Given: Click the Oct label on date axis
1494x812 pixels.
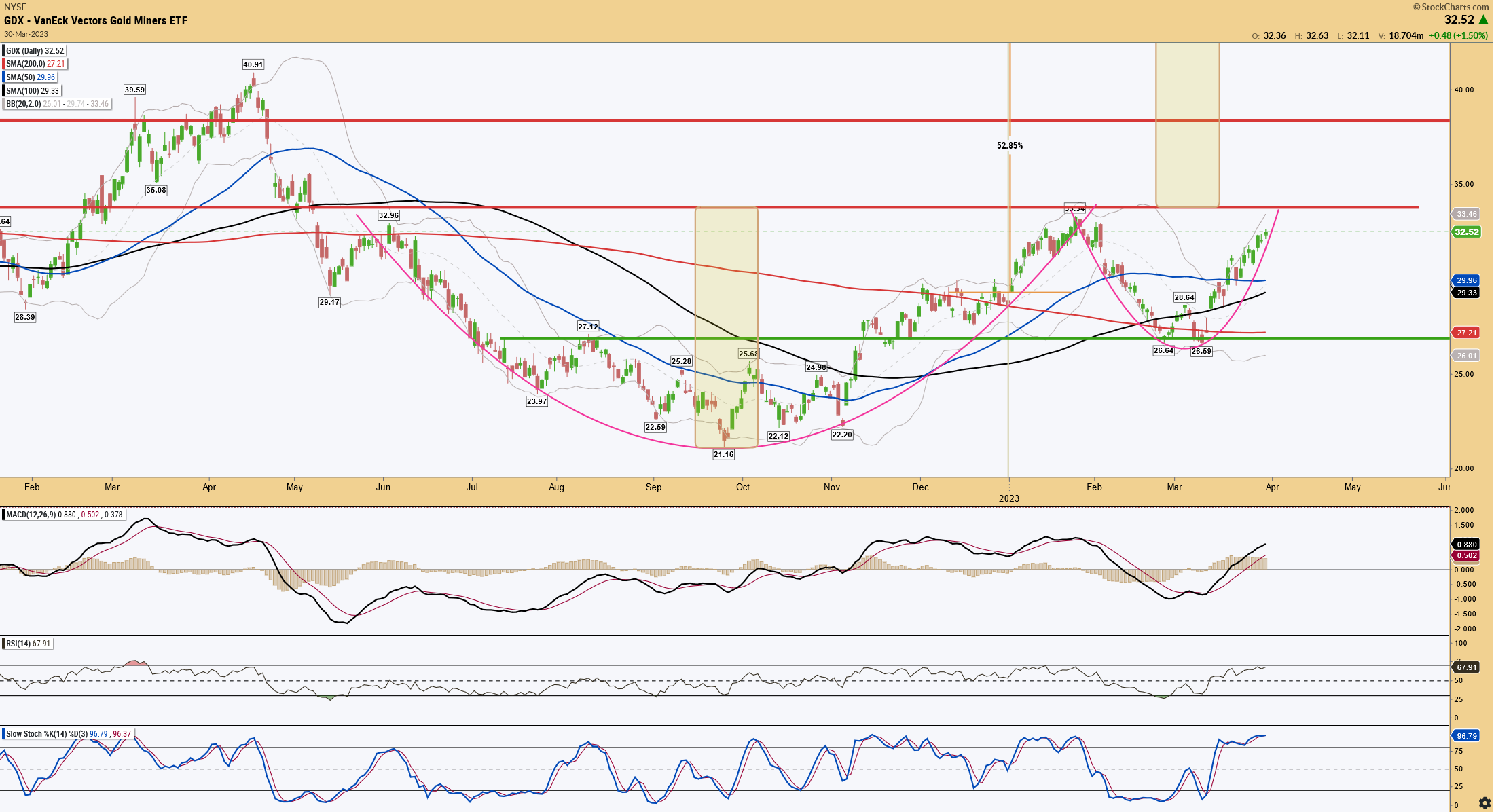Looking at the screenshot, I should (743, 487).
